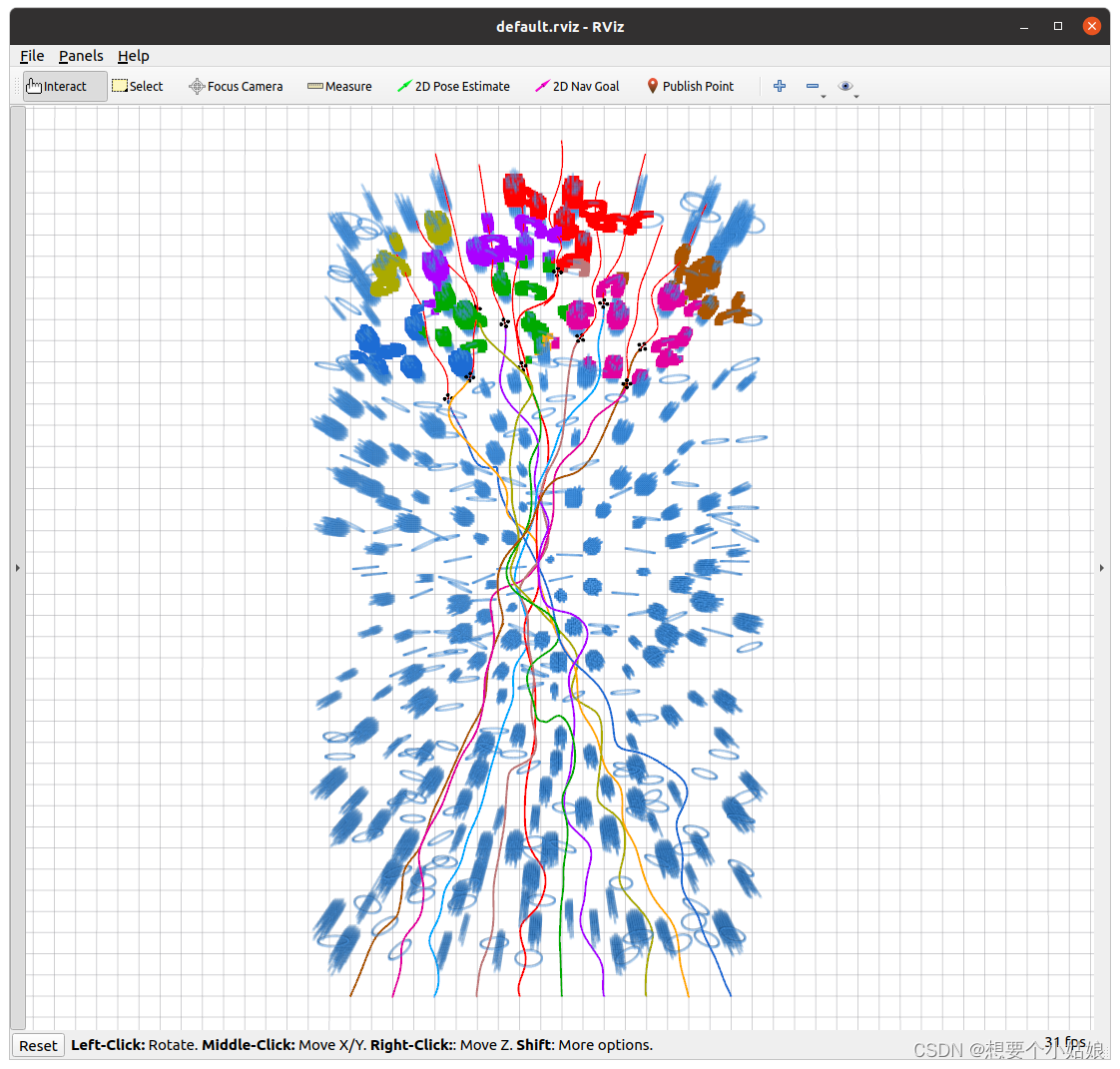Expand the left side panel arrow
Image resolution: width=1120 pixels, height=1069 pixels.
click(x=17, y=568)
